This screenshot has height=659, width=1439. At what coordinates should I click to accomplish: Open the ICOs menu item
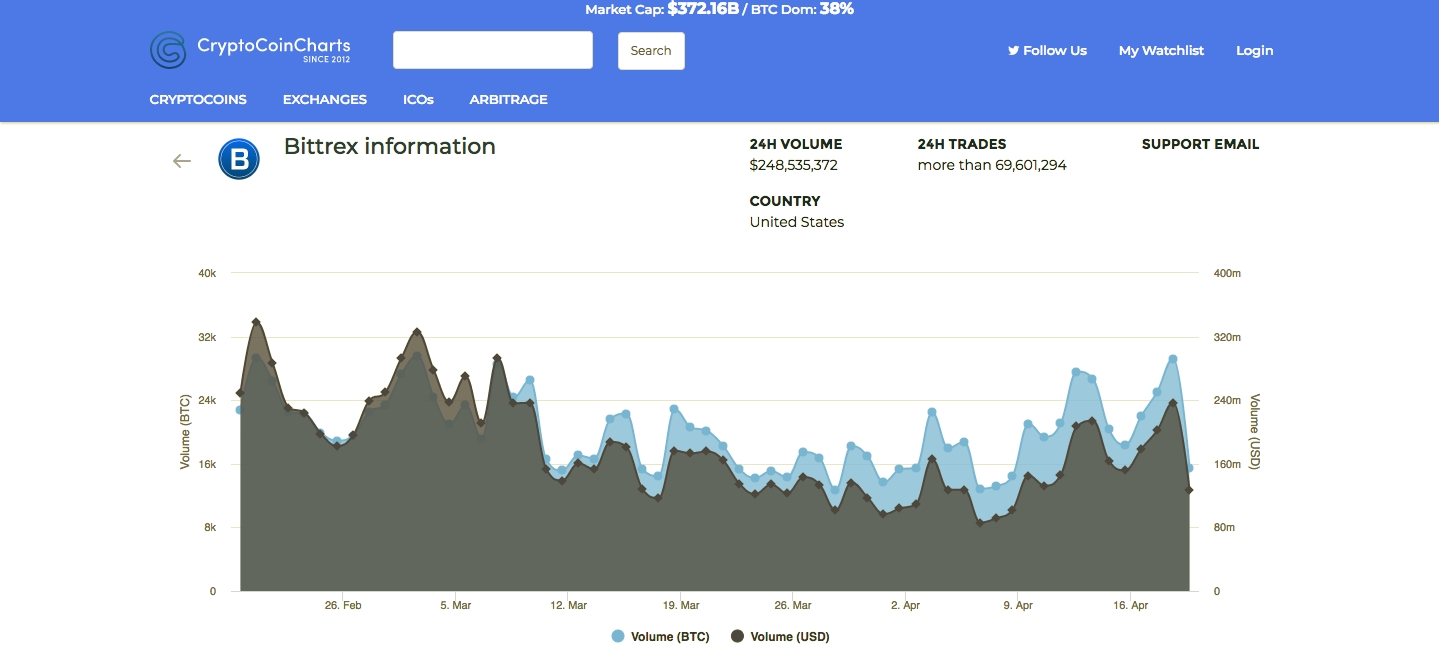(x=418, y=99)
